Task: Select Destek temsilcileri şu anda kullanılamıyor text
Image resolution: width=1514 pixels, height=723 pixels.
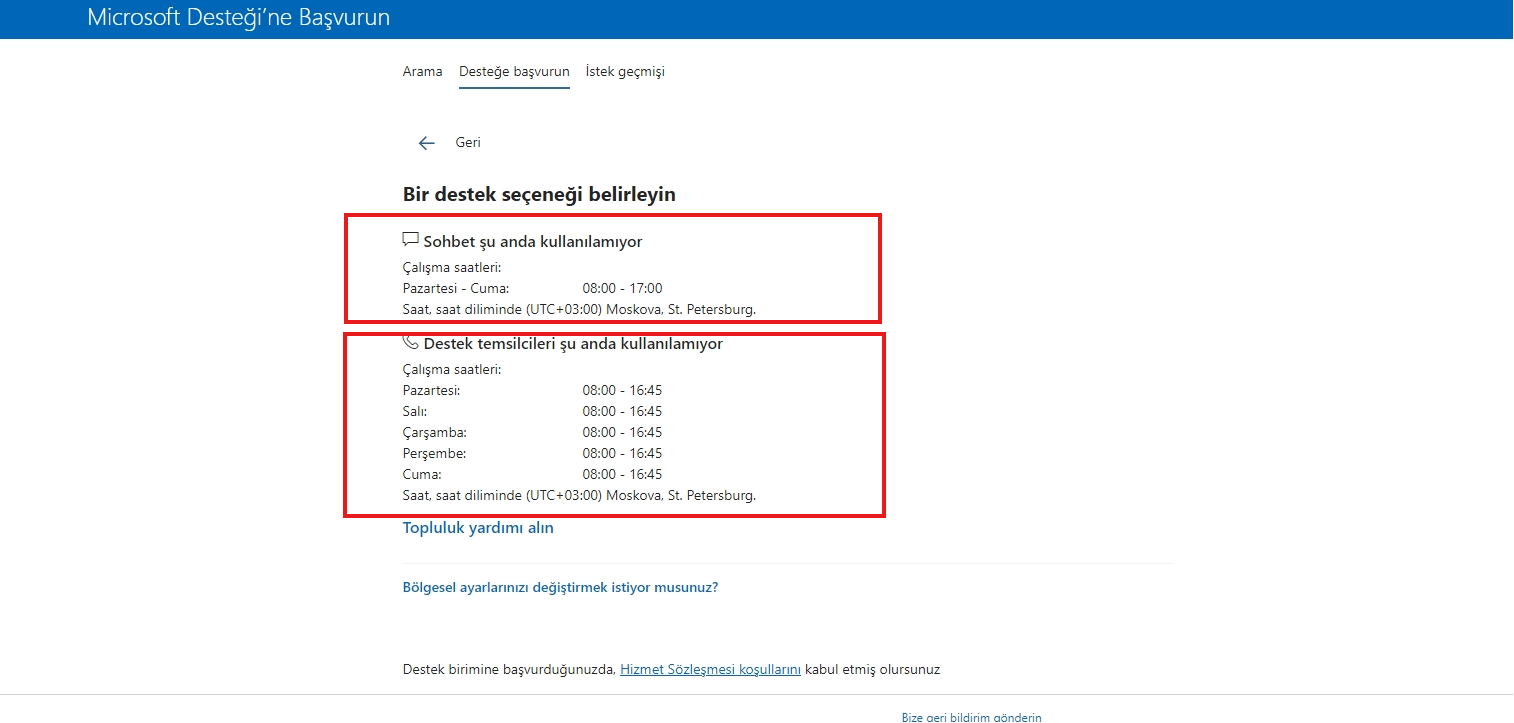Action: [573, 343]
